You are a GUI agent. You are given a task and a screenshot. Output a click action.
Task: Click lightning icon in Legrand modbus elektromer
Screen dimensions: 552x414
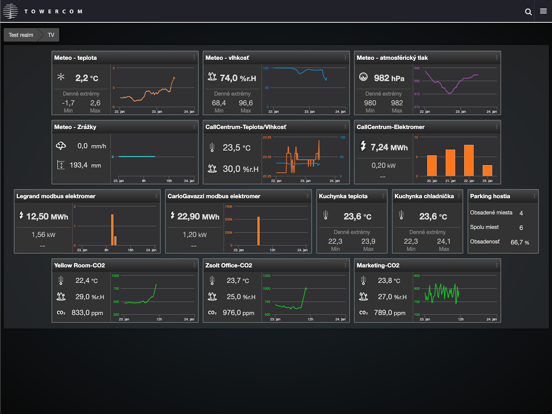(x=21, y=215)
